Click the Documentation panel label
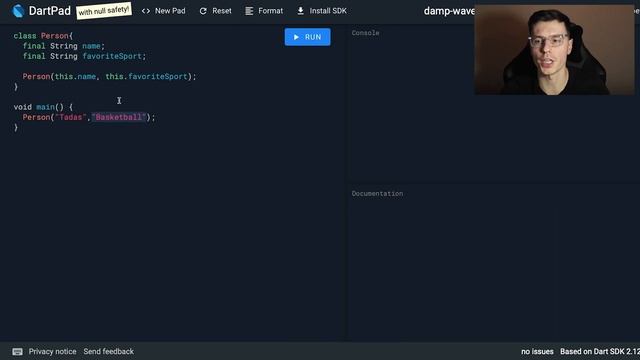This screenshot has height=360, width=640. coord(377,194)
